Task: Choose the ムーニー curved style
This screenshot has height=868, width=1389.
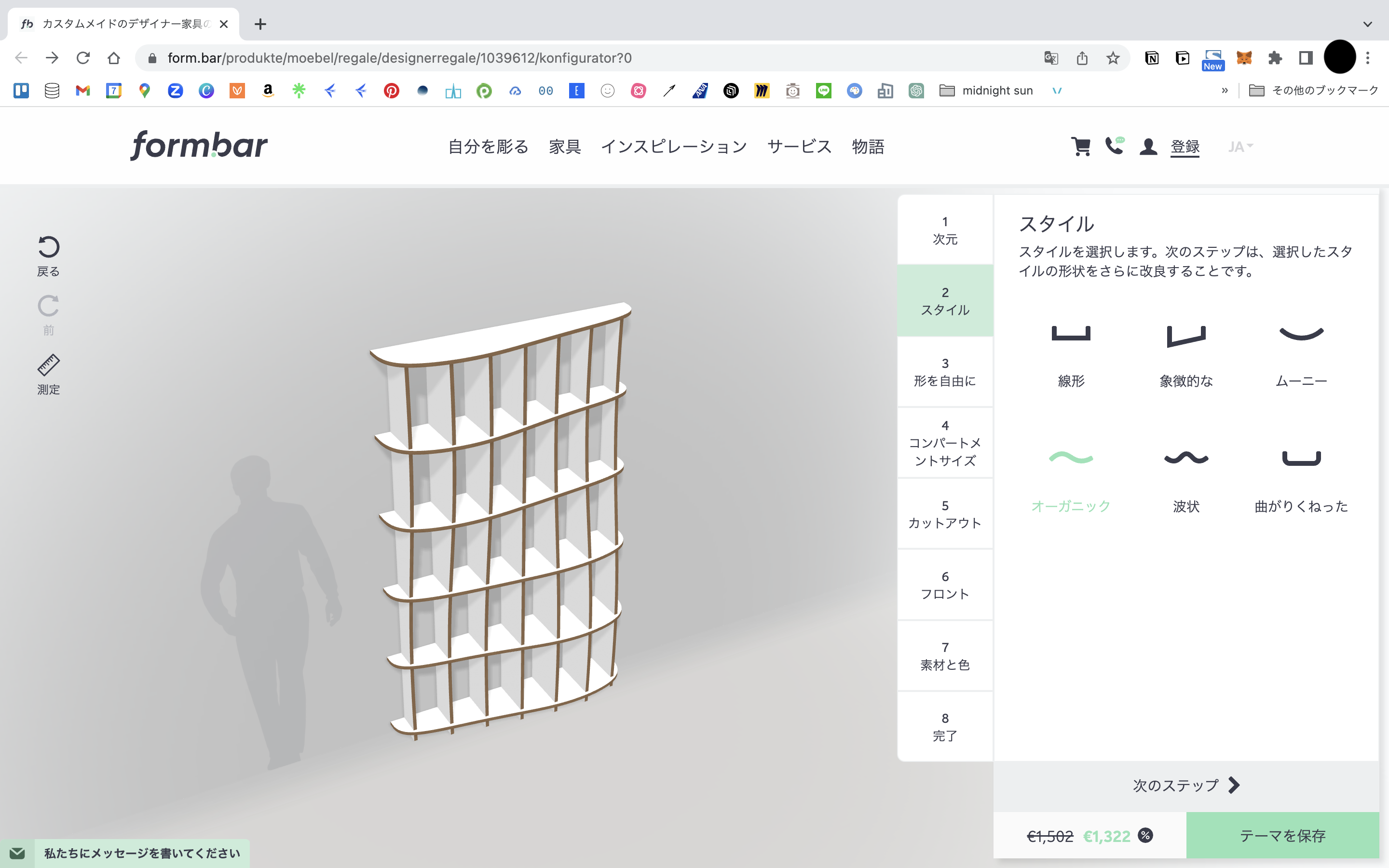Action: (1301, 334)
